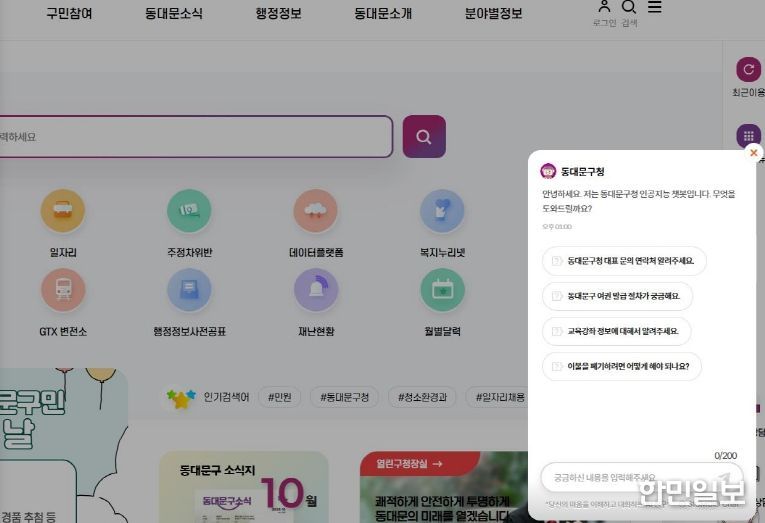Open the 행정정보 menu
Image resolution: width=765 pixels, height=523 pixels.
click(x=278, y=14)
